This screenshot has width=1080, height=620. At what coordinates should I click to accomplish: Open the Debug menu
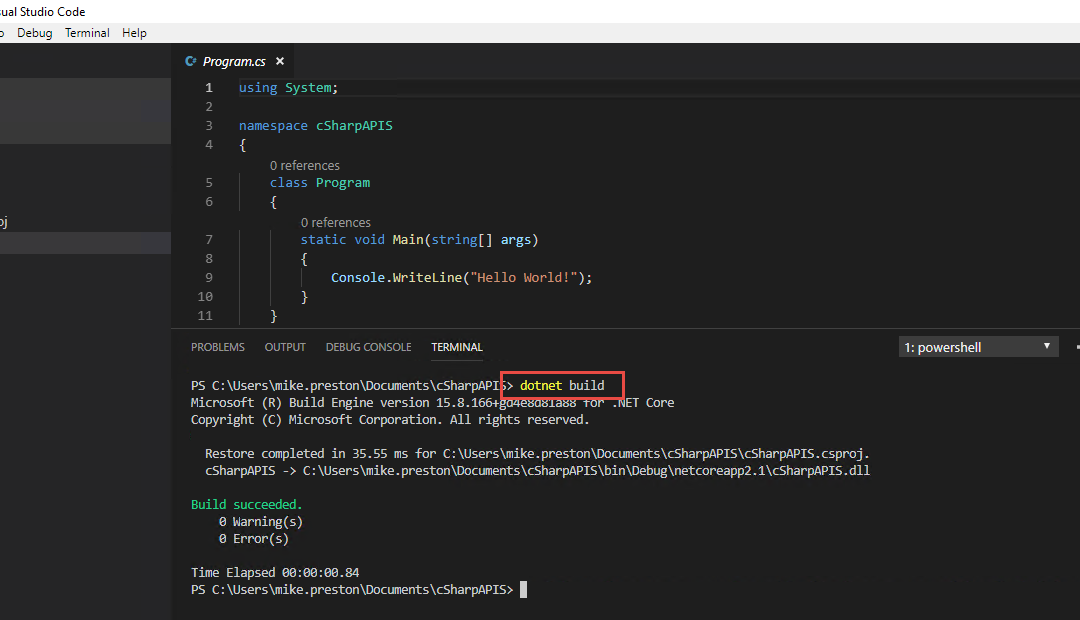34,33
